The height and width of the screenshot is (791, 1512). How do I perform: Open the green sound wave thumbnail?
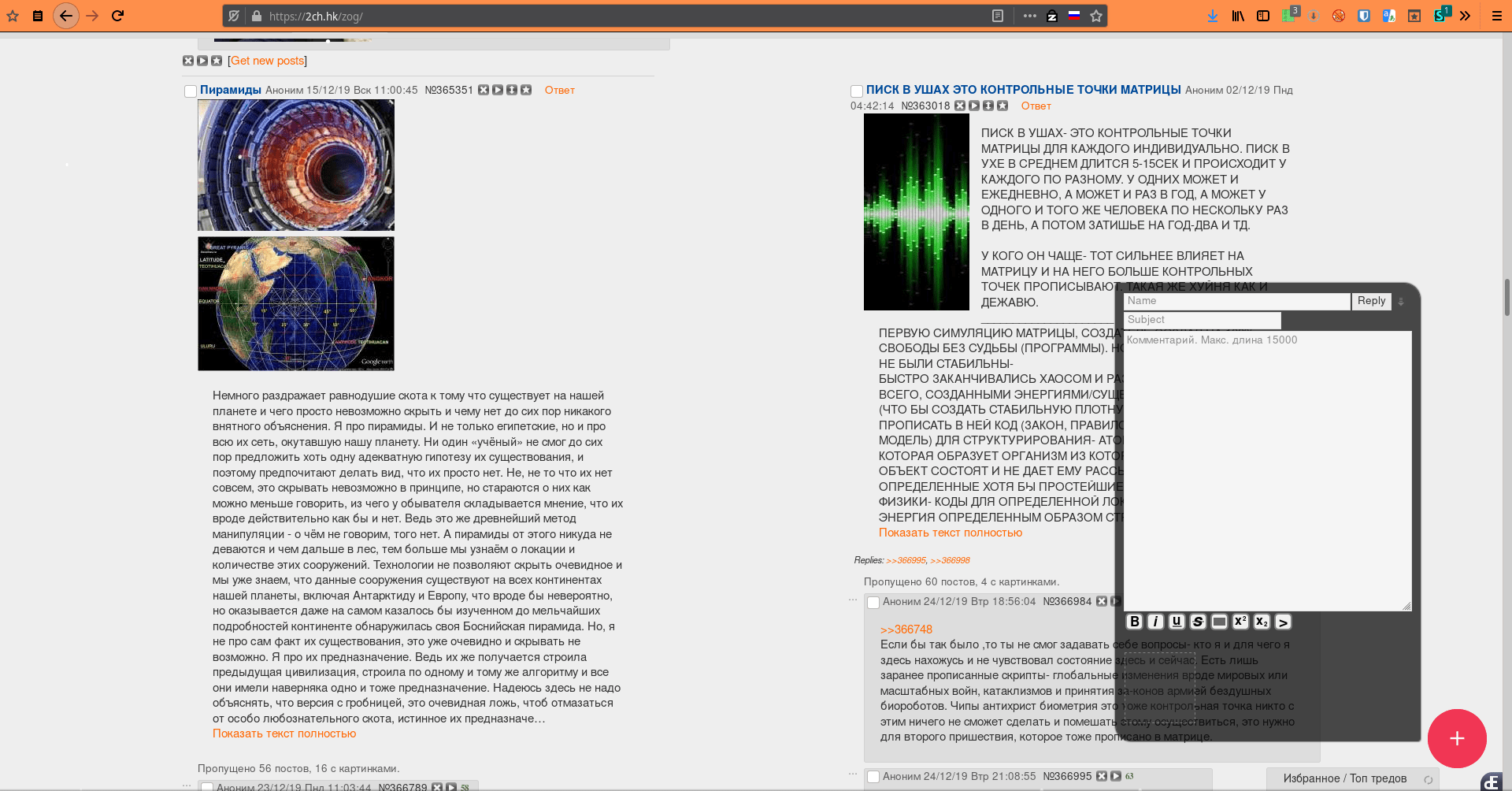click(917, 212)
